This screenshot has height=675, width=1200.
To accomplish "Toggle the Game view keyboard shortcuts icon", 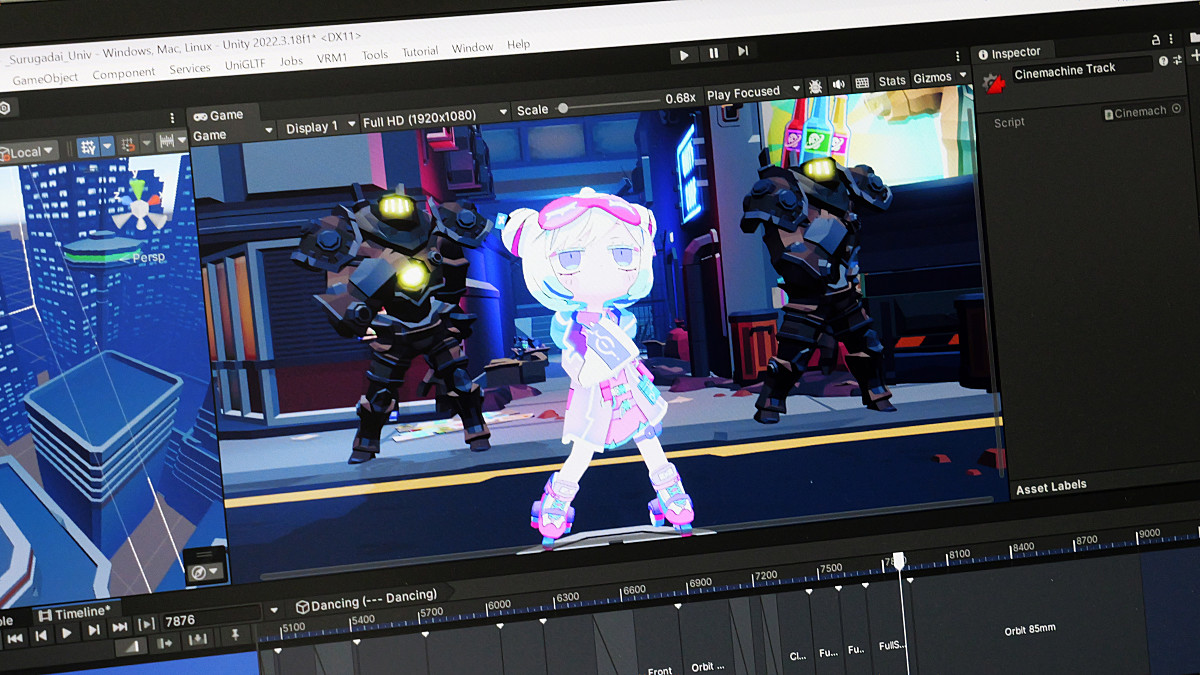I will click(x=862, y=83).
